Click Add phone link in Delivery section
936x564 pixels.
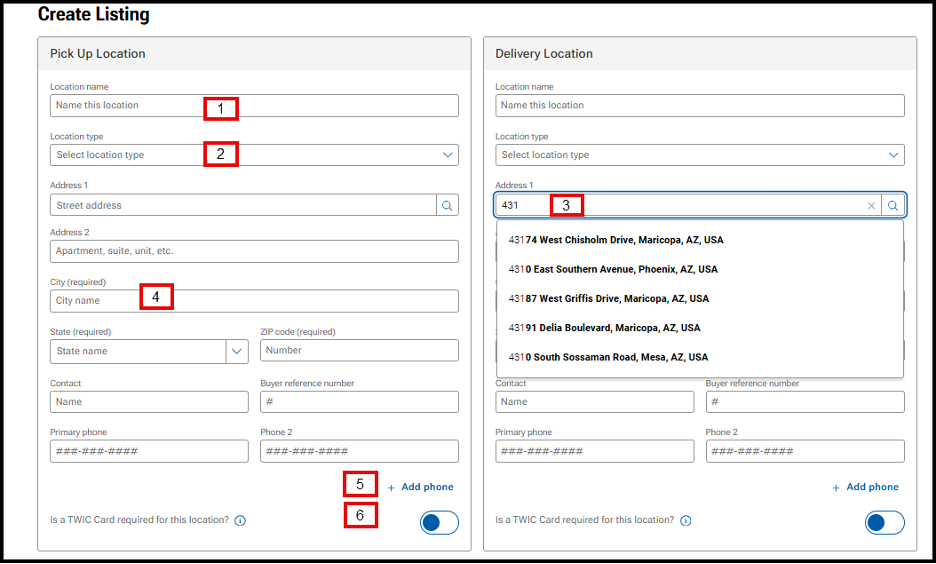tap(865, 487)
